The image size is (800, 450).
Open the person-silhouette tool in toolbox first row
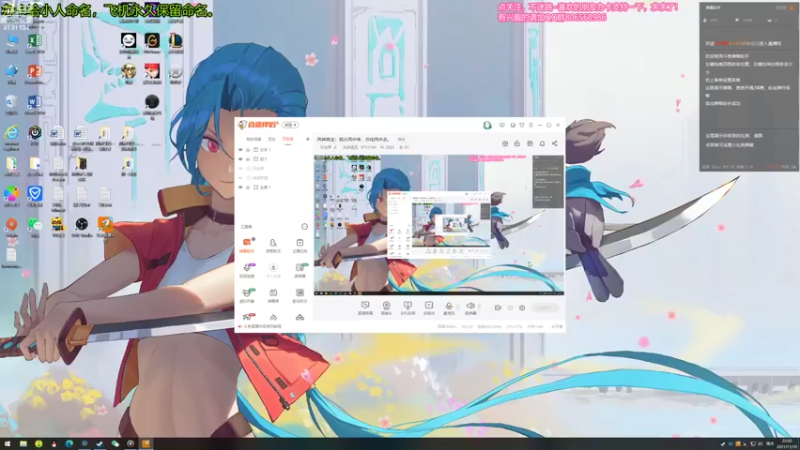(x=273, y=245)
